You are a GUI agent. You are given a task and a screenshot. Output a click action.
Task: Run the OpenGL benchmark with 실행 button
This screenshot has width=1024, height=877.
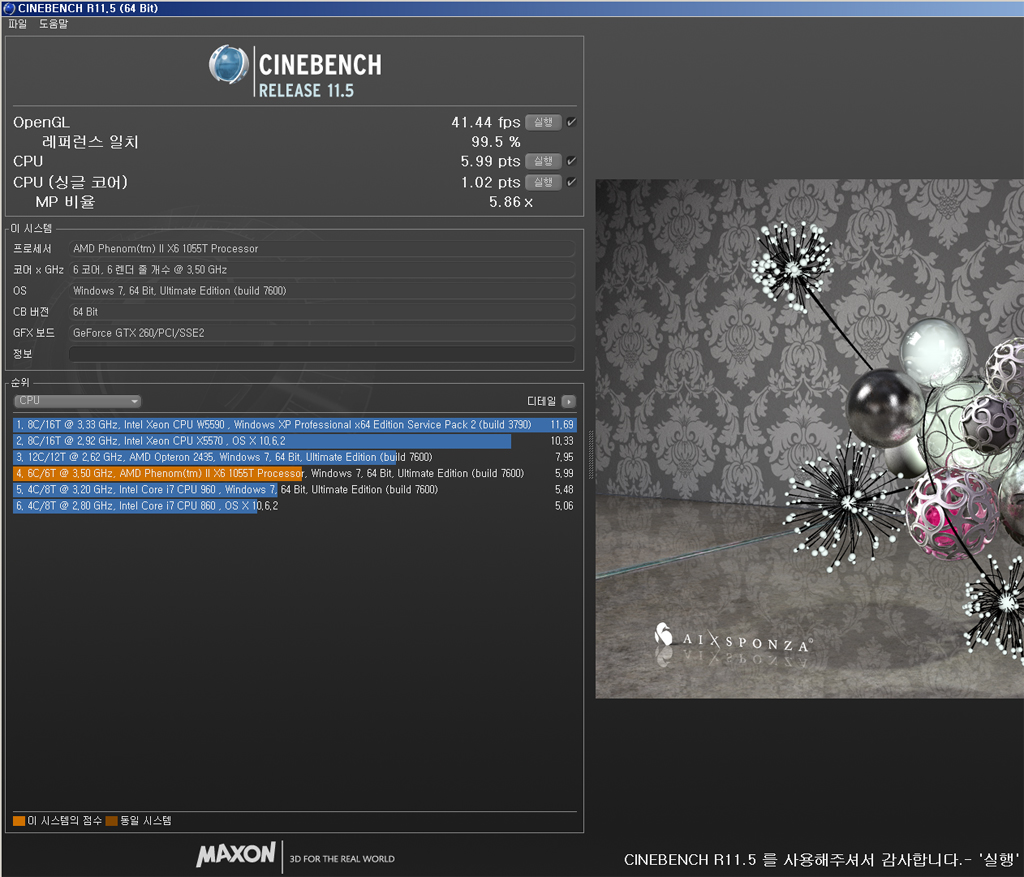coord(543,122)
